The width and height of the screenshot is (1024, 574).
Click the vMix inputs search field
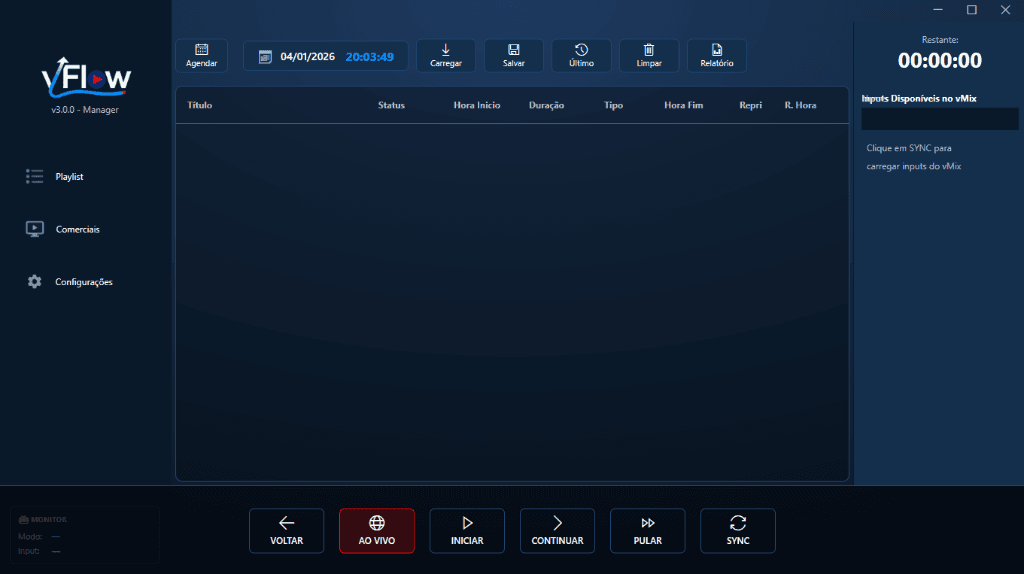click(939, 119)
